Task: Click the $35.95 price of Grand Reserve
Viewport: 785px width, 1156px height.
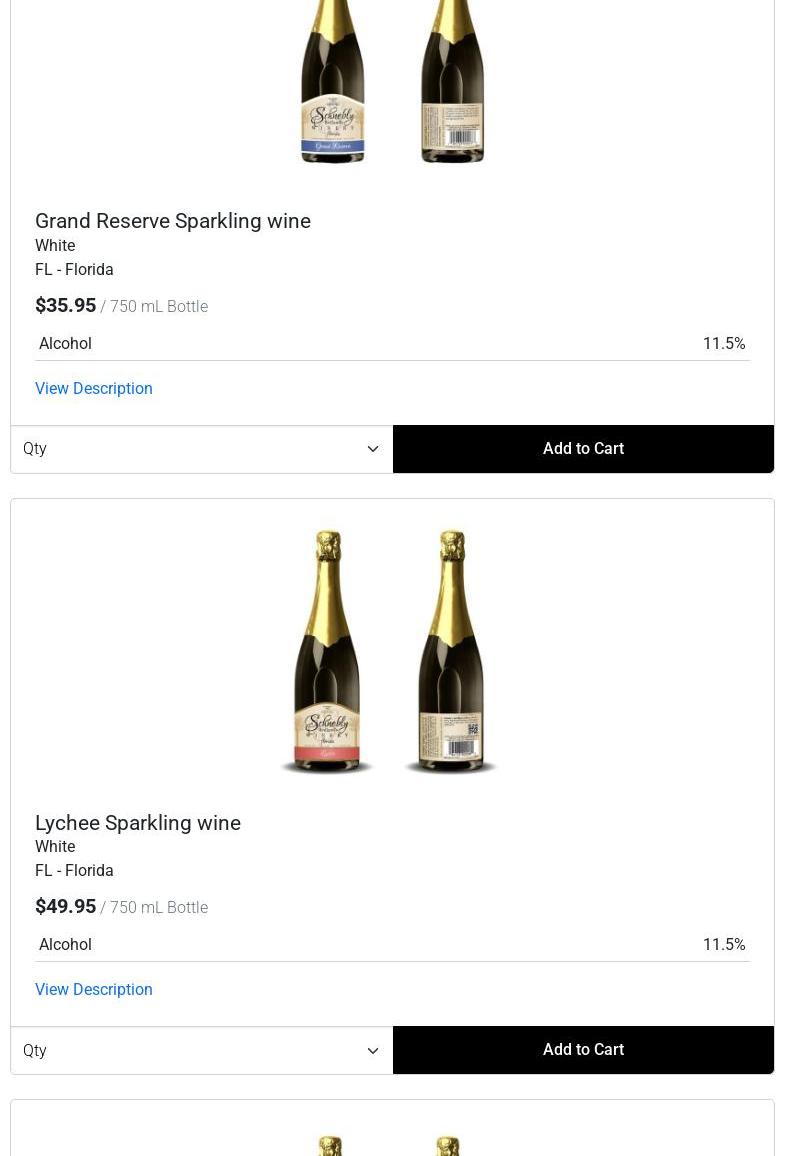Action: (66, 305)
